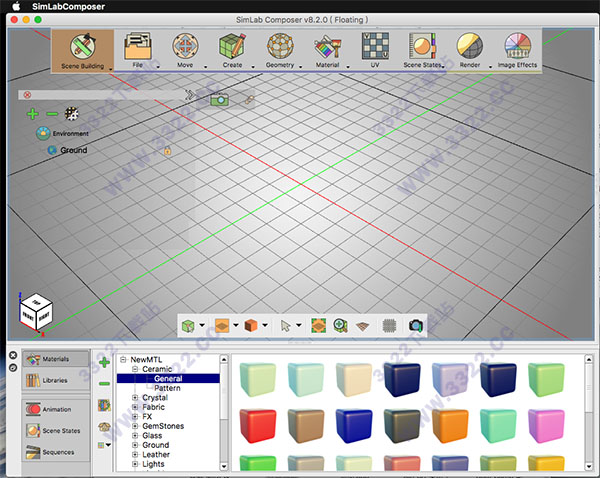Open SimLabComposer app menu
The width and height of the screenshot is (600, 478).
(68, 6)
